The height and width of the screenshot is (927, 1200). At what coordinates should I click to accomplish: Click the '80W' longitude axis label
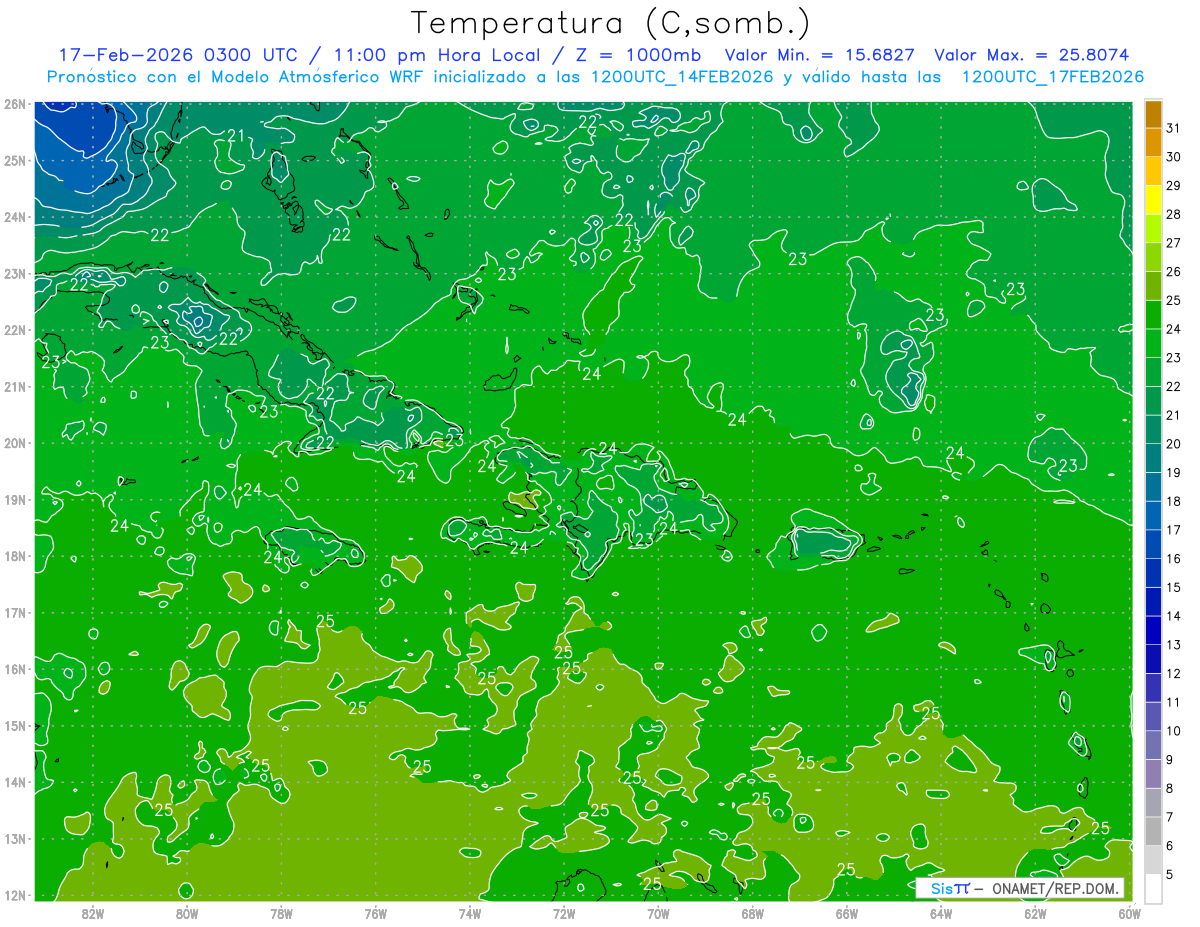(187, 912)
